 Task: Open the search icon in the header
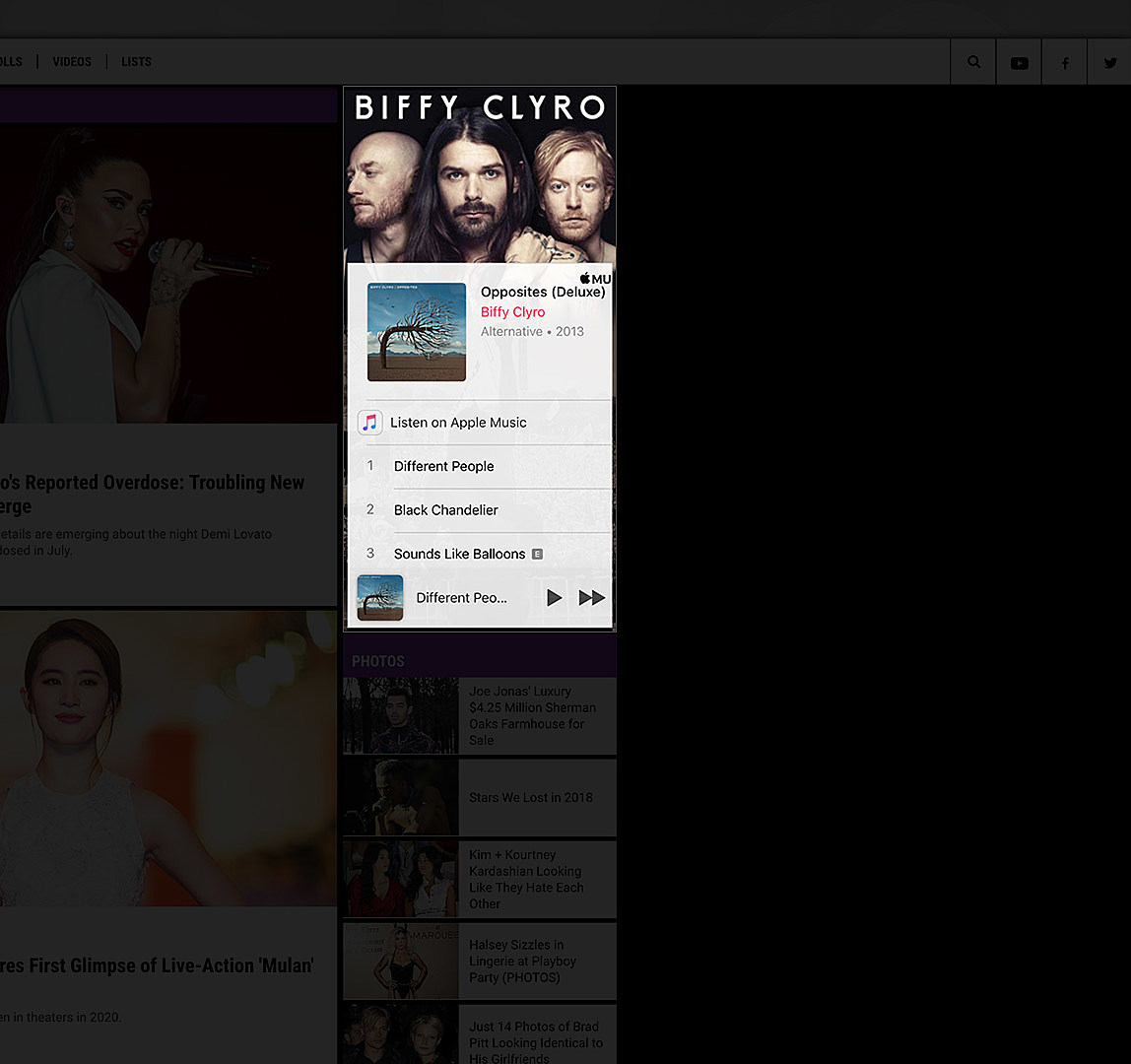coord(973,62)
